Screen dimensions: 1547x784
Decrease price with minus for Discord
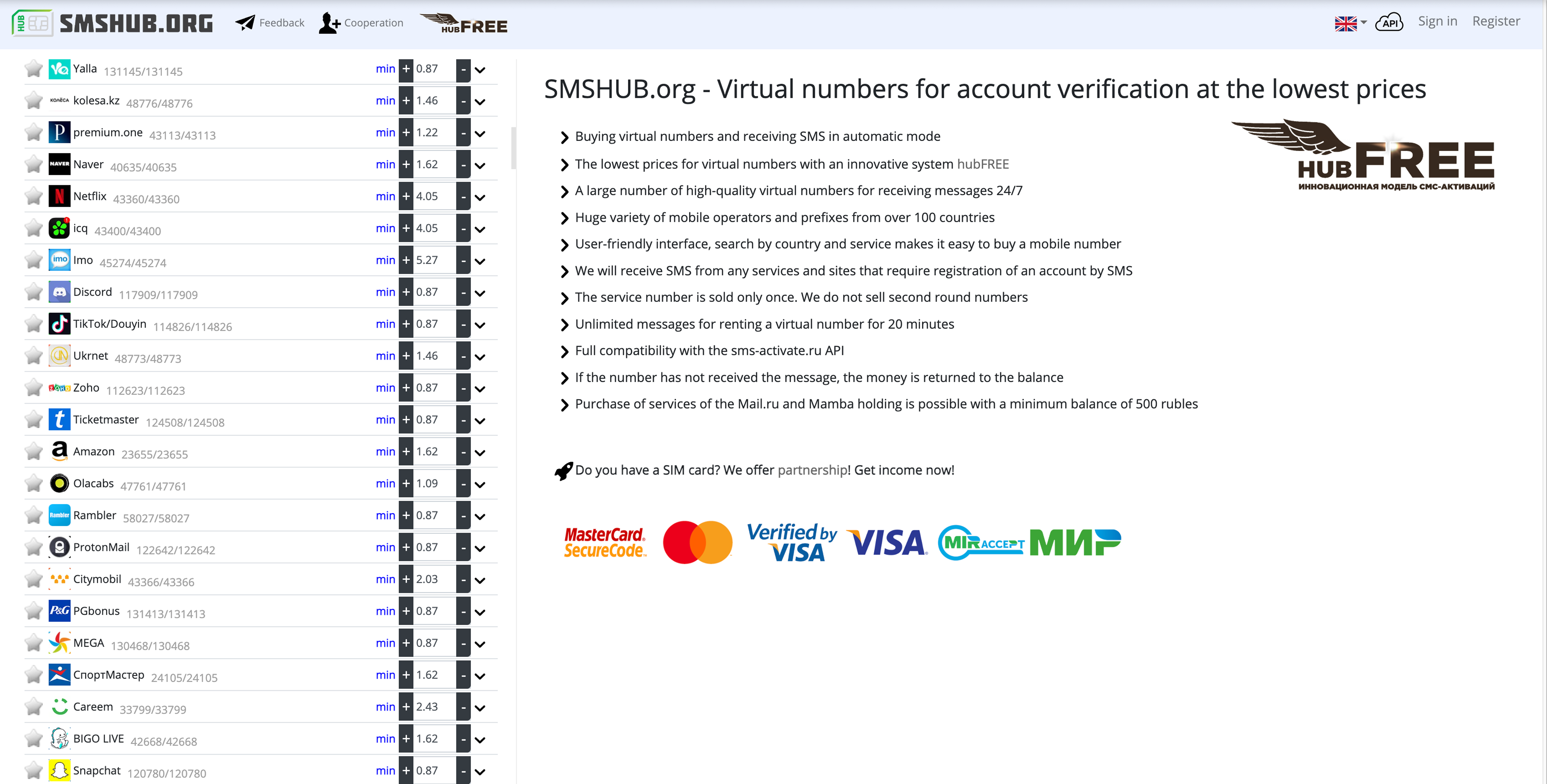(x=463, y=292)
